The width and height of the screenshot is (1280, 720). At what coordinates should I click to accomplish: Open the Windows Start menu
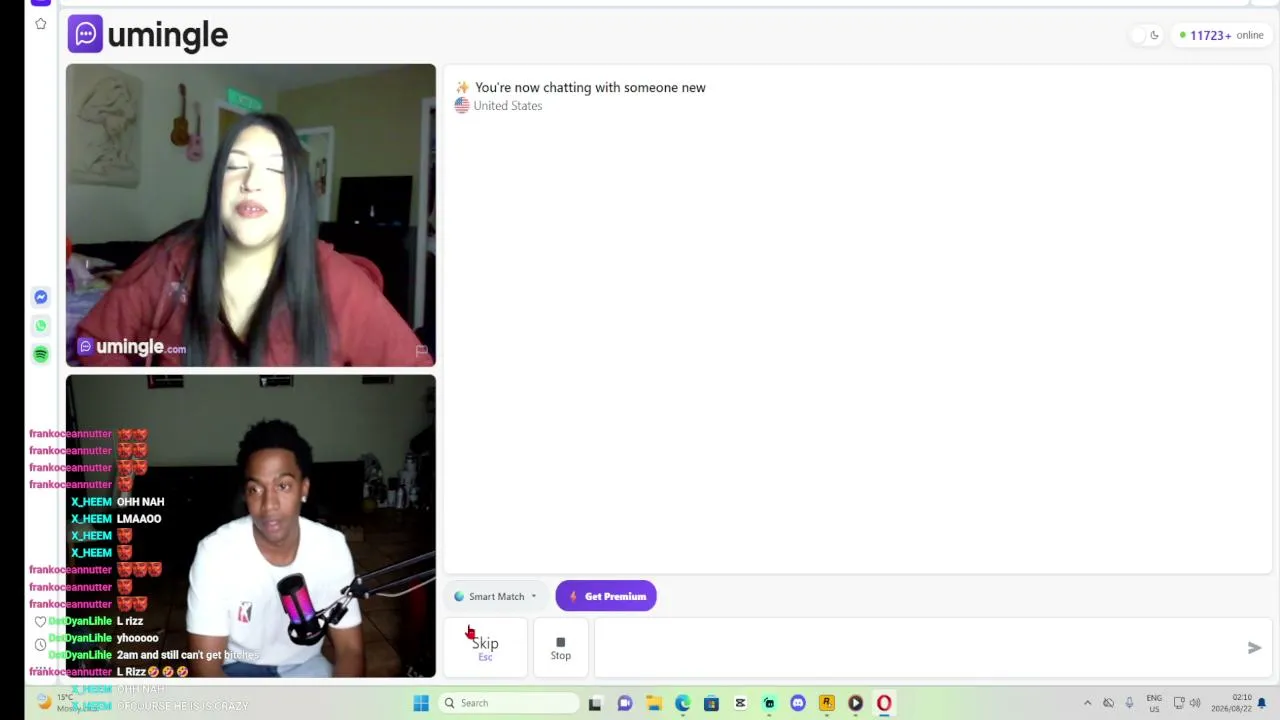421,703
